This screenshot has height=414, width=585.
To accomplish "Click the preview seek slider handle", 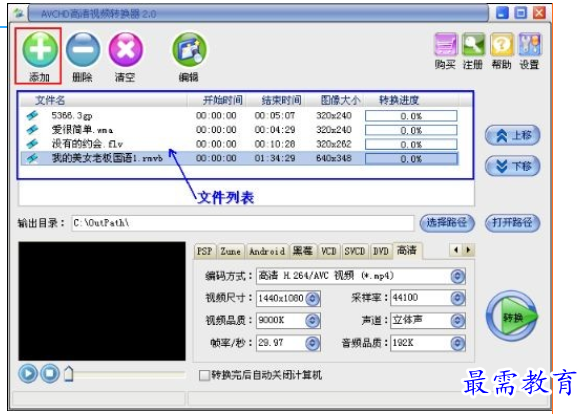I will click(x=68, y=374).
